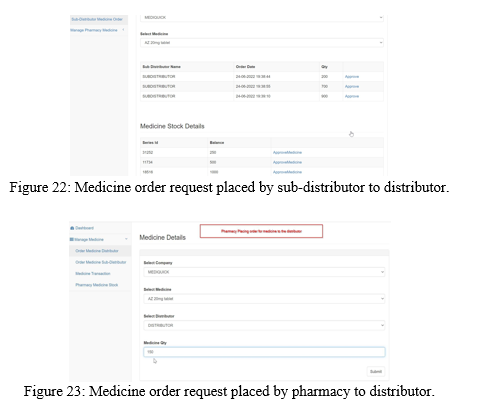Click ApproveMedicine for series 11734
This screenshot has width=489, height=409.
pyautogui.click(x=287, y=162)
